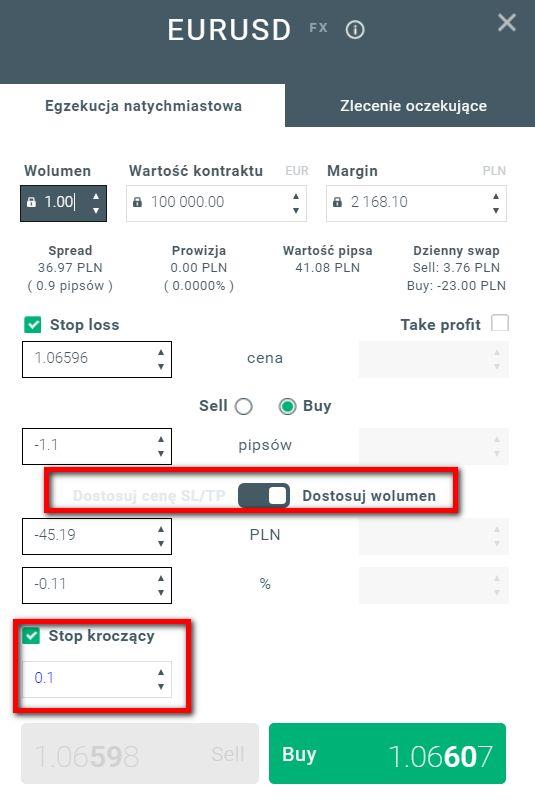Click the lock icon in Wolumen field
The image size is (535, 808).
click(x=31, y=202)
